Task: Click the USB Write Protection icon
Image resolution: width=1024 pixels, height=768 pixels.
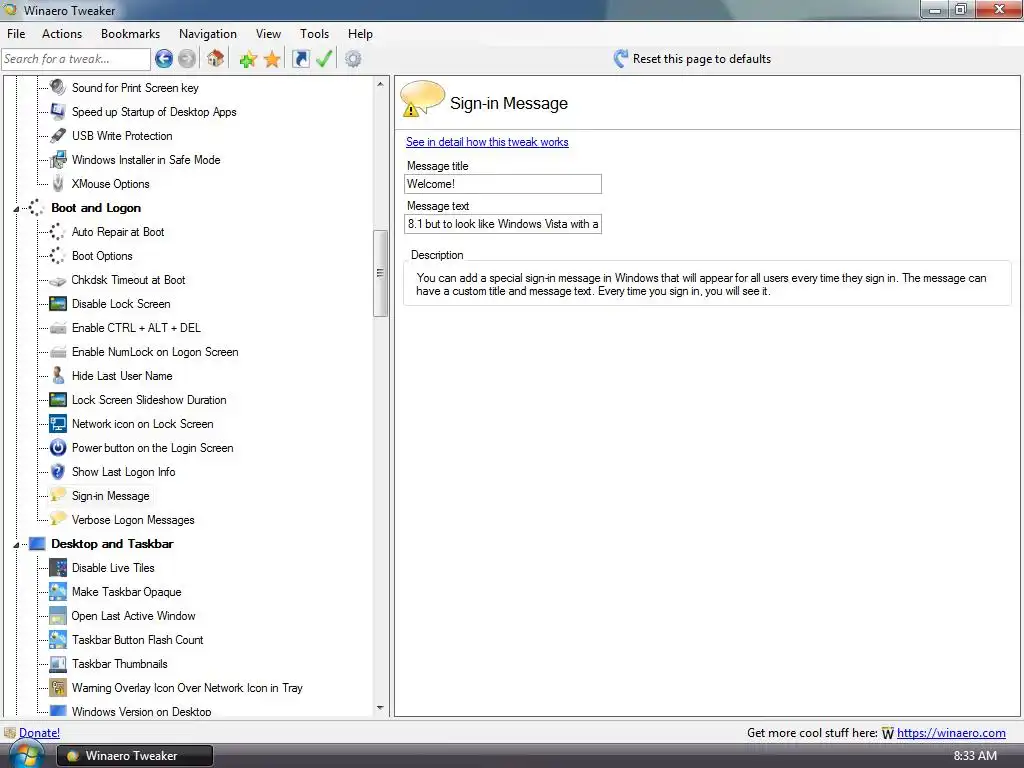Action: 58,135
